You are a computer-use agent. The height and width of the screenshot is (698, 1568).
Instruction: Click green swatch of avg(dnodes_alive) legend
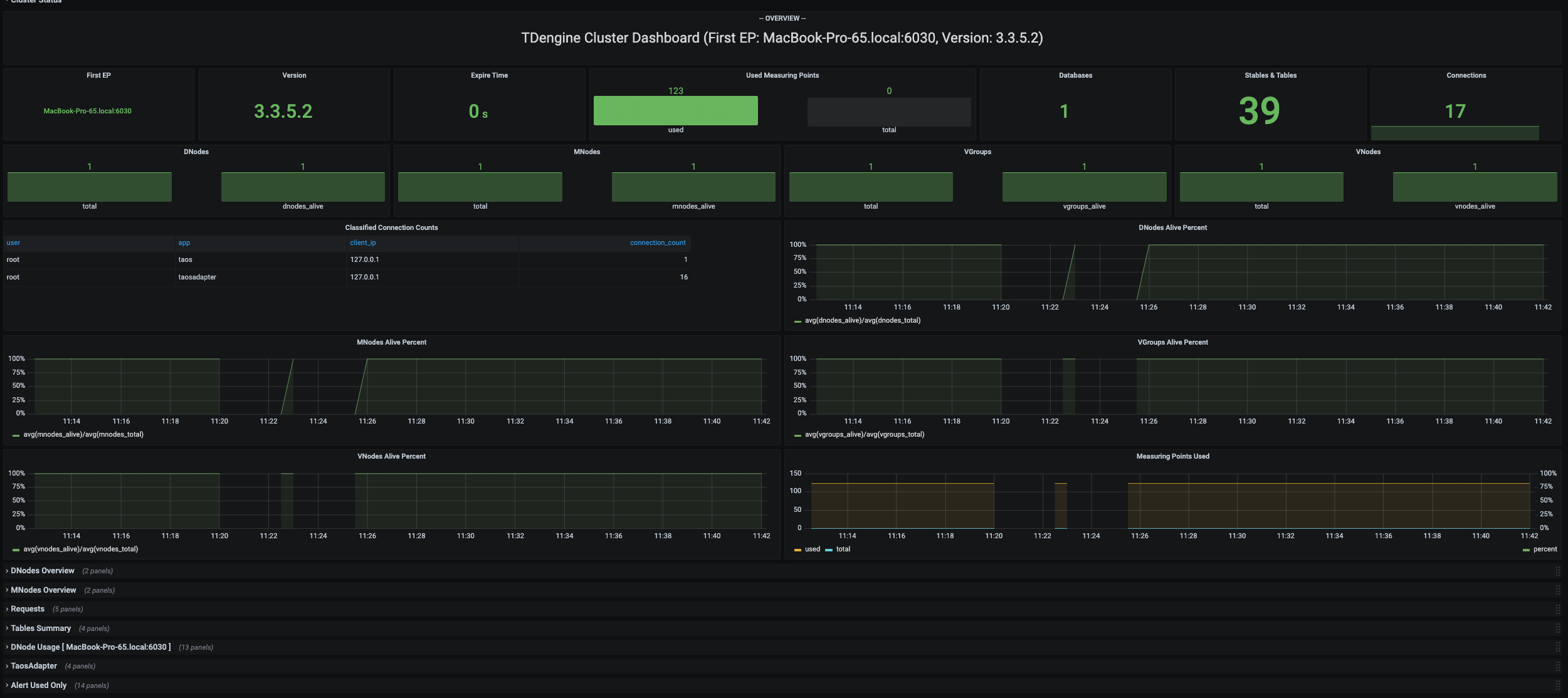click(x=797, y=321)
